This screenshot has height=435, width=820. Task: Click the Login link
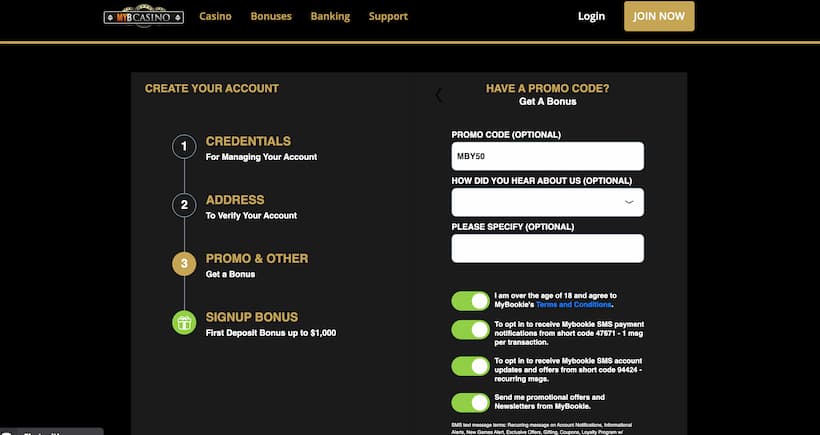(x=591, y=16)
